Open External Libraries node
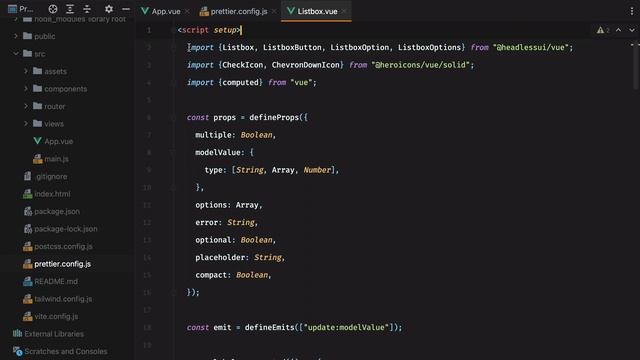Image resolution: width=640 pixels, height=360 pixels. pyautogui.click(x=54, y=334)
